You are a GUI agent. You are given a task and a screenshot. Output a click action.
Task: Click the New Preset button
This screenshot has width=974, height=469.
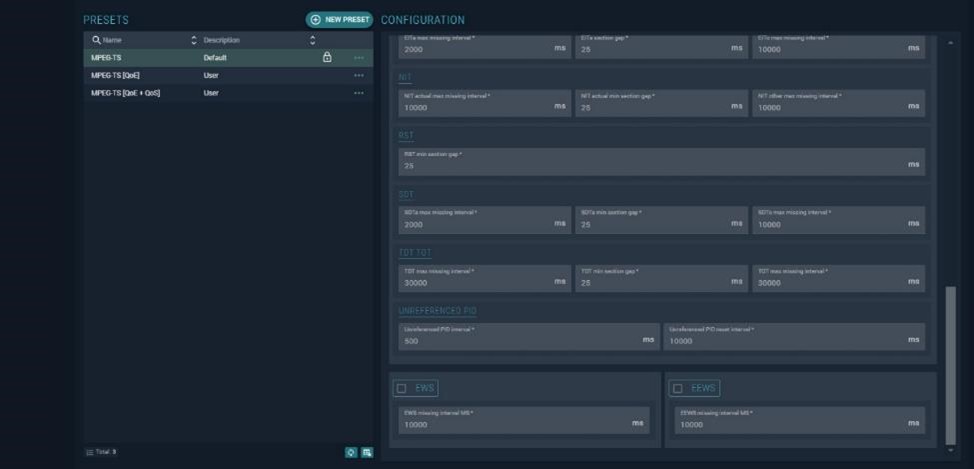pos(339,19)
